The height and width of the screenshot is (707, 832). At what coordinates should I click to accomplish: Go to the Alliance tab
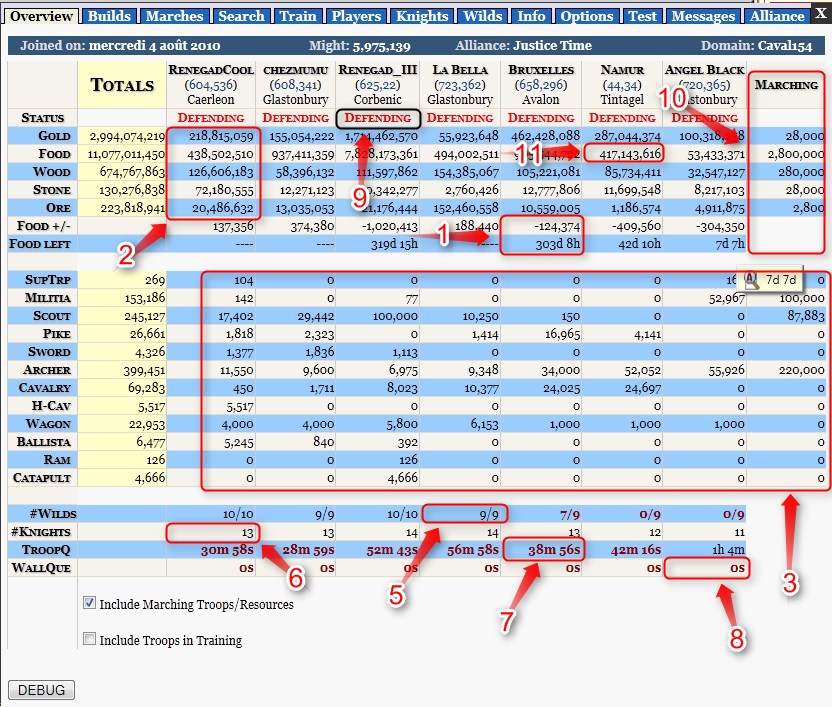[777, 16]
